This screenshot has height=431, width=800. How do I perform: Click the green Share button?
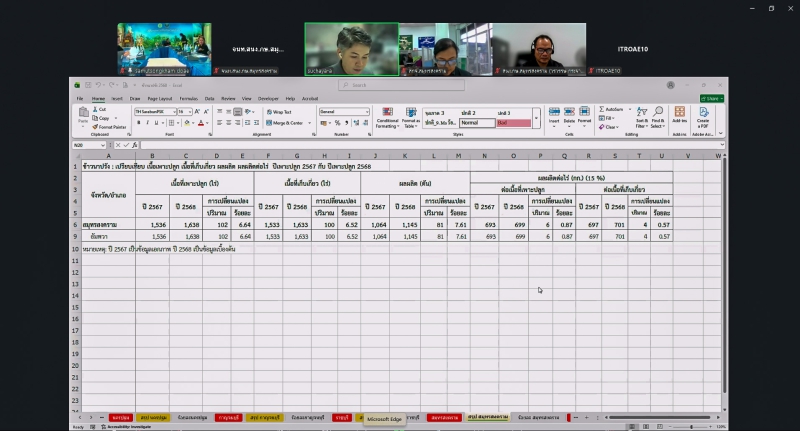tap(712, 99)
